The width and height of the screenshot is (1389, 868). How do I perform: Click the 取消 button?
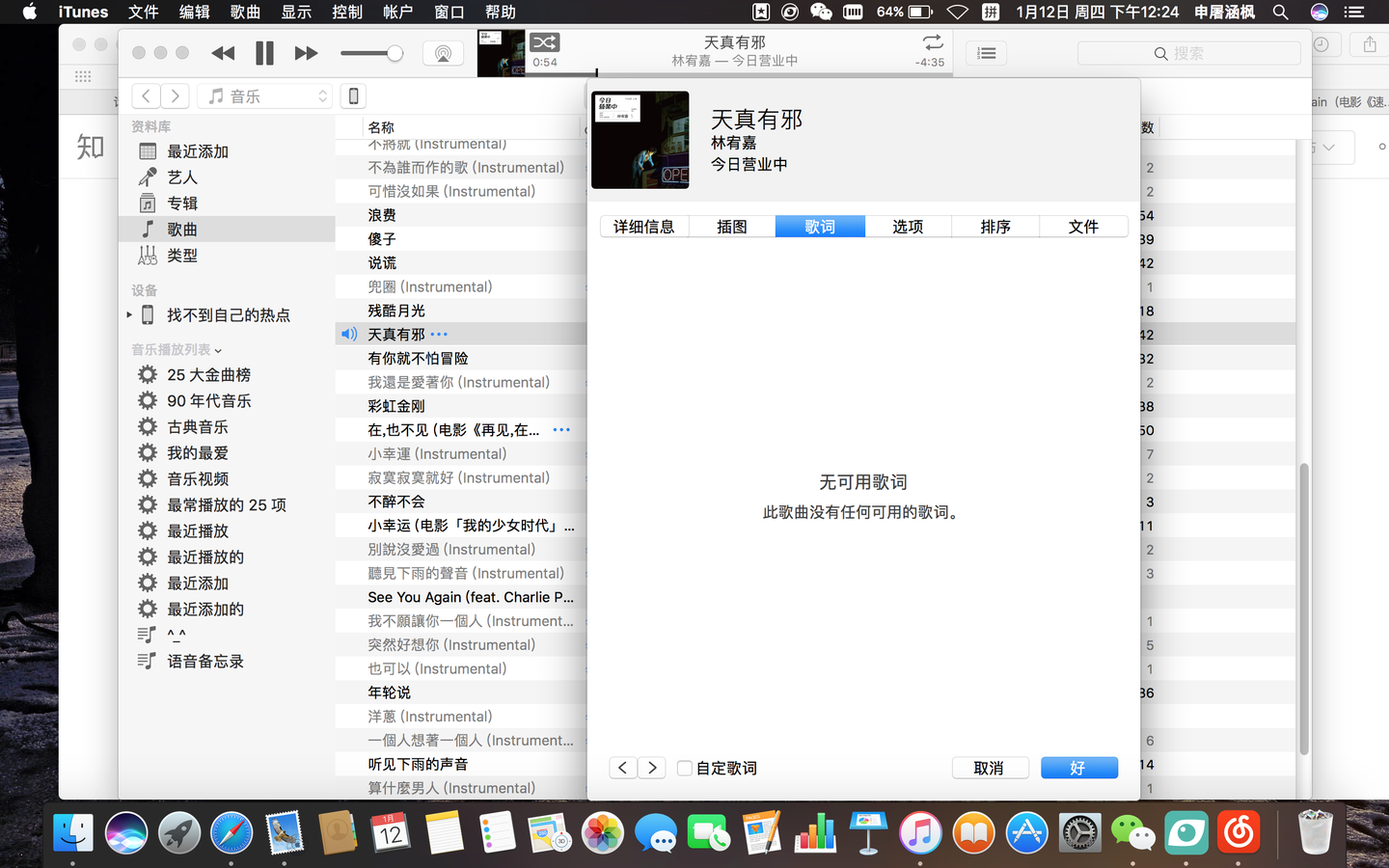pos(990,768)
